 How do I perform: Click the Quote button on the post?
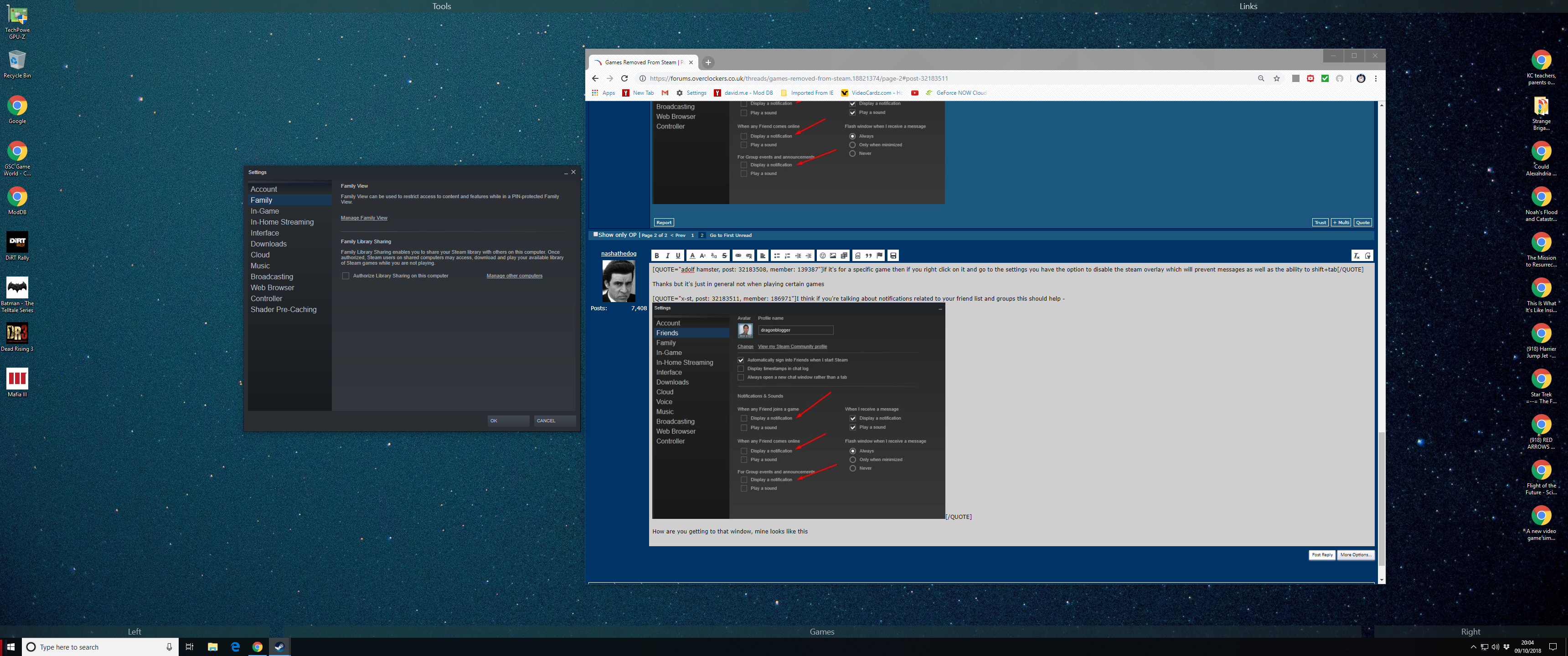coord(1363,222)
